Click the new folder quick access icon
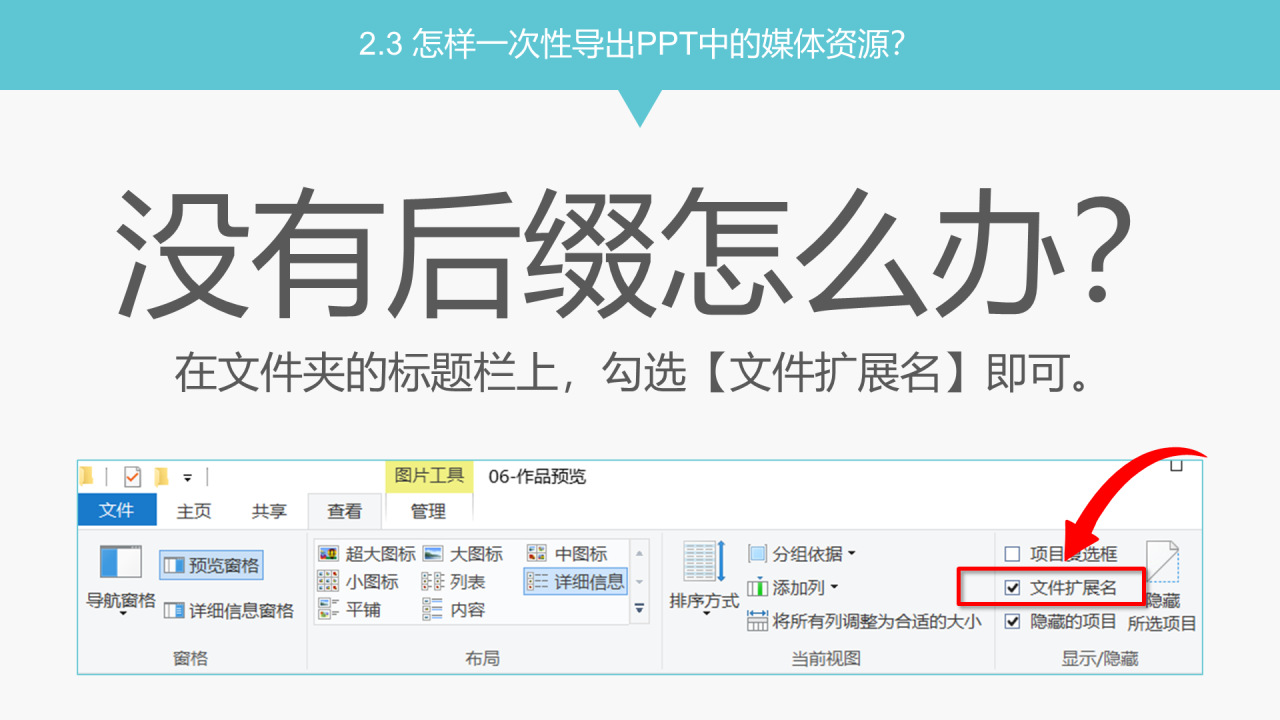This screenshot has height=720, width=1280. [x=161, y=477]
